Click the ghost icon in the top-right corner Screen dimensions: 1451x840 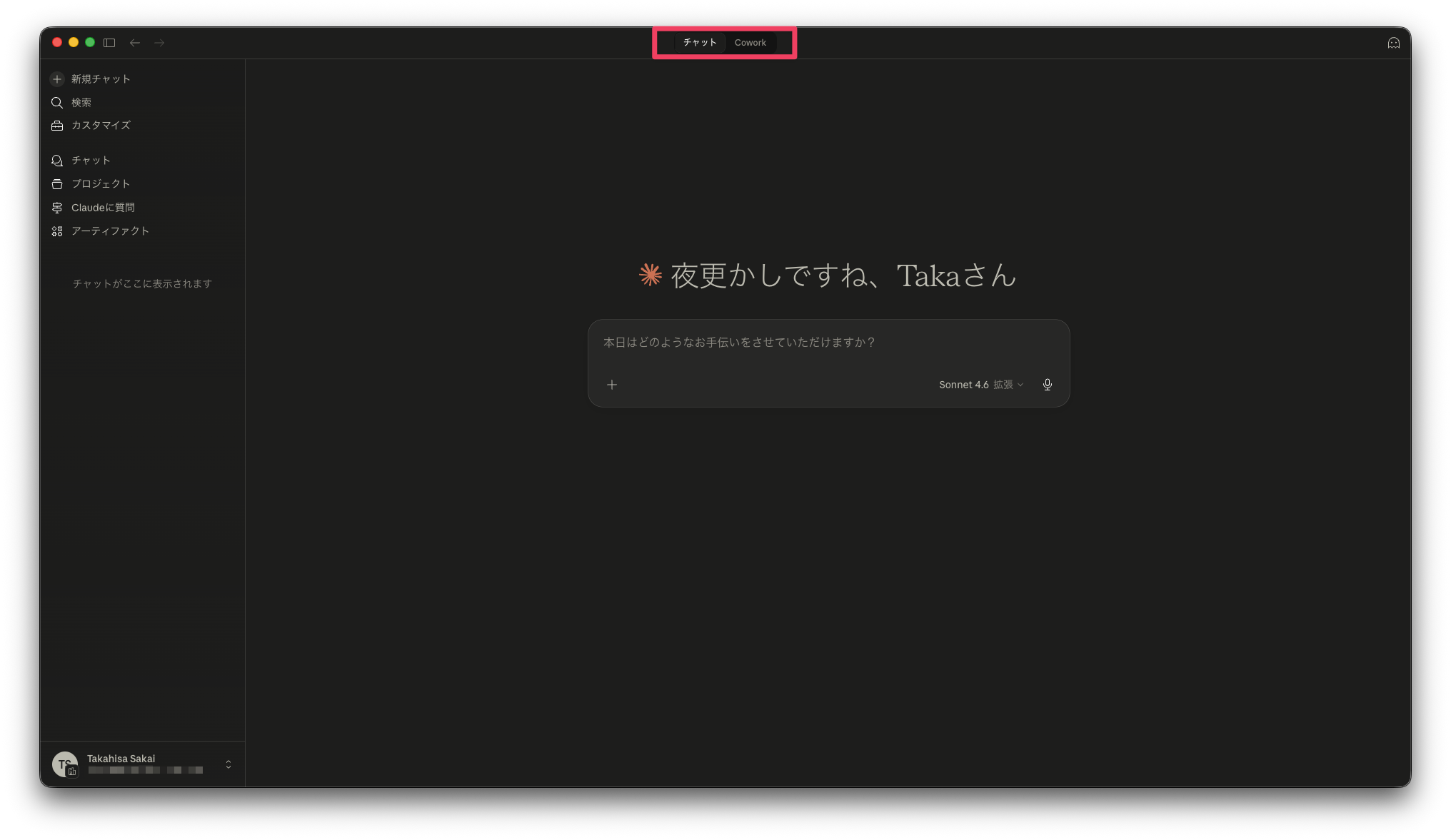point(1393,43)
